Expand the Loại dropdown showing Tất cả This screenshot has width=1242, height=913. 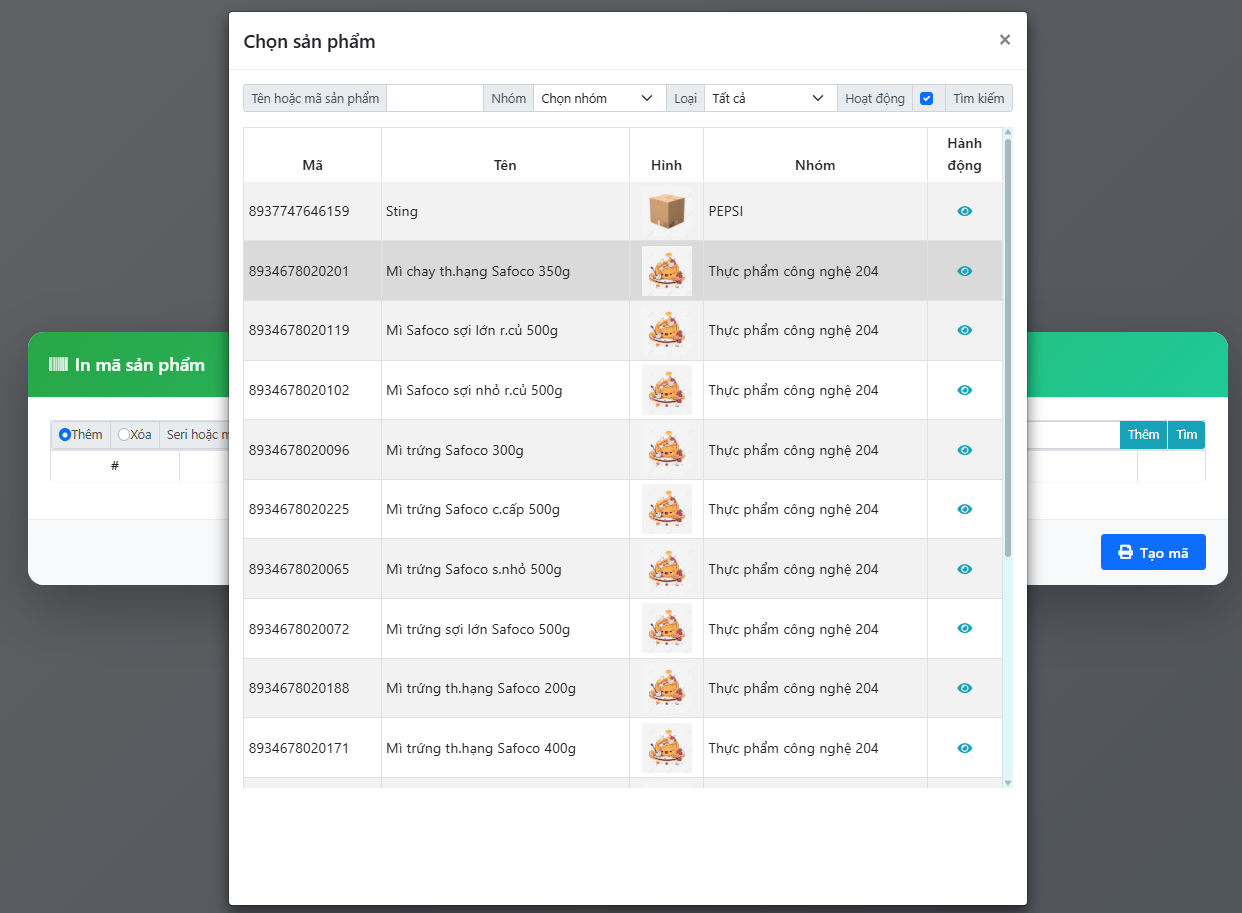(768, 98)
